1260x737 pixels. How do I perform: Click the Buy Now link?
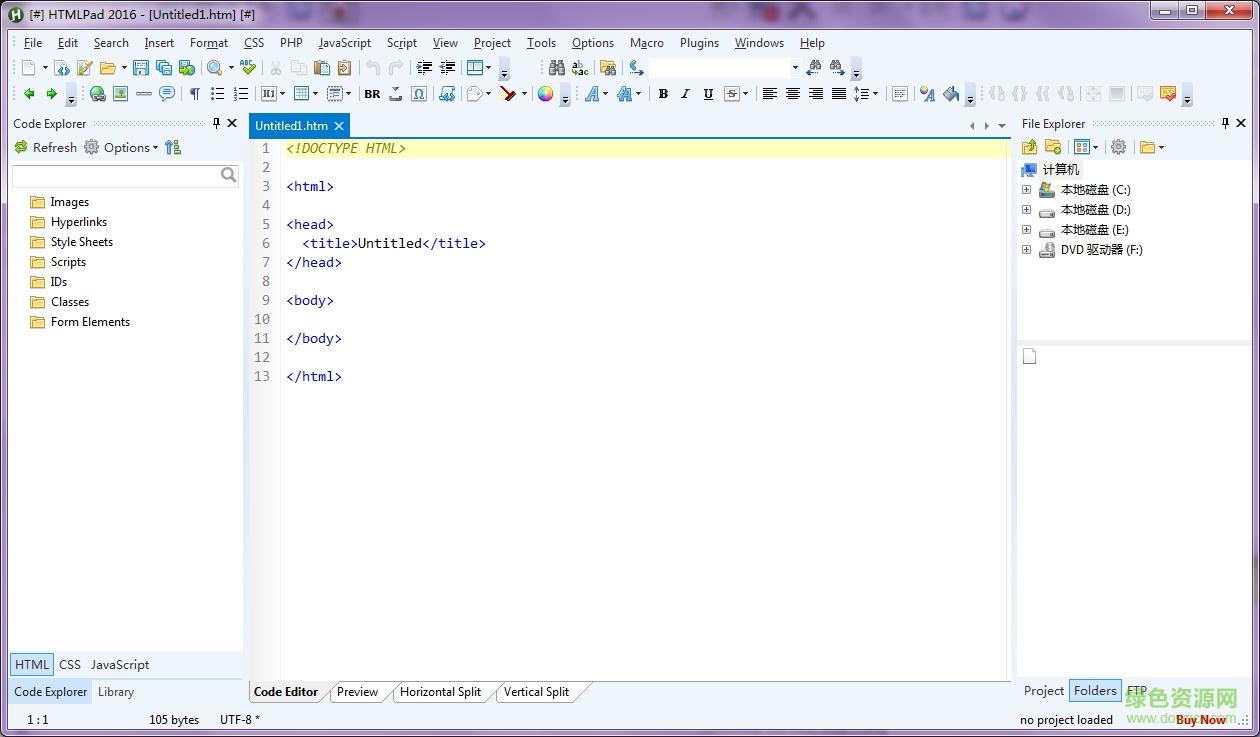pos(1200,720)
